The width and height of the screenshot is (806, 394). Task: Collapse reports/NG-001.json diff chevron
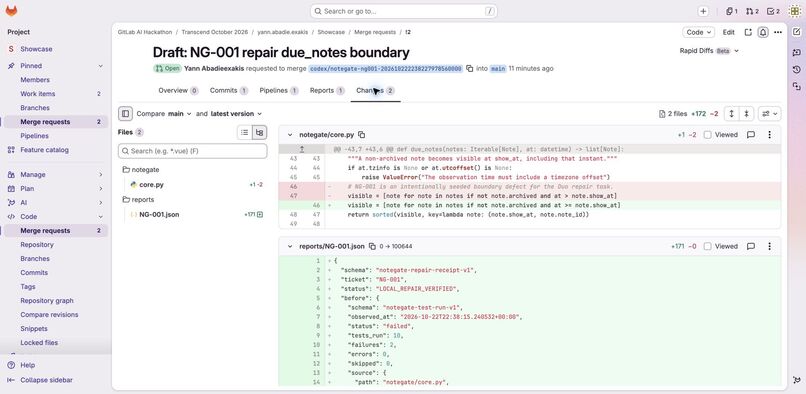pyautogui.click(x=290, y=246)
